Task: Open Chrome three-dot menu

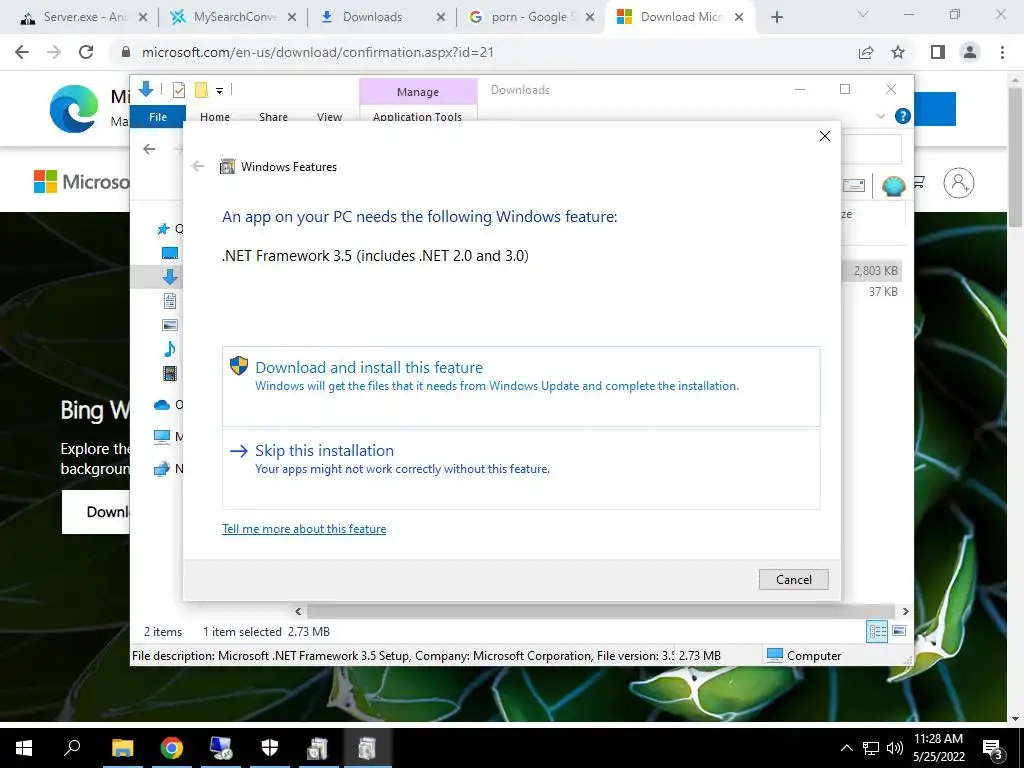Action: [1002, 52]
